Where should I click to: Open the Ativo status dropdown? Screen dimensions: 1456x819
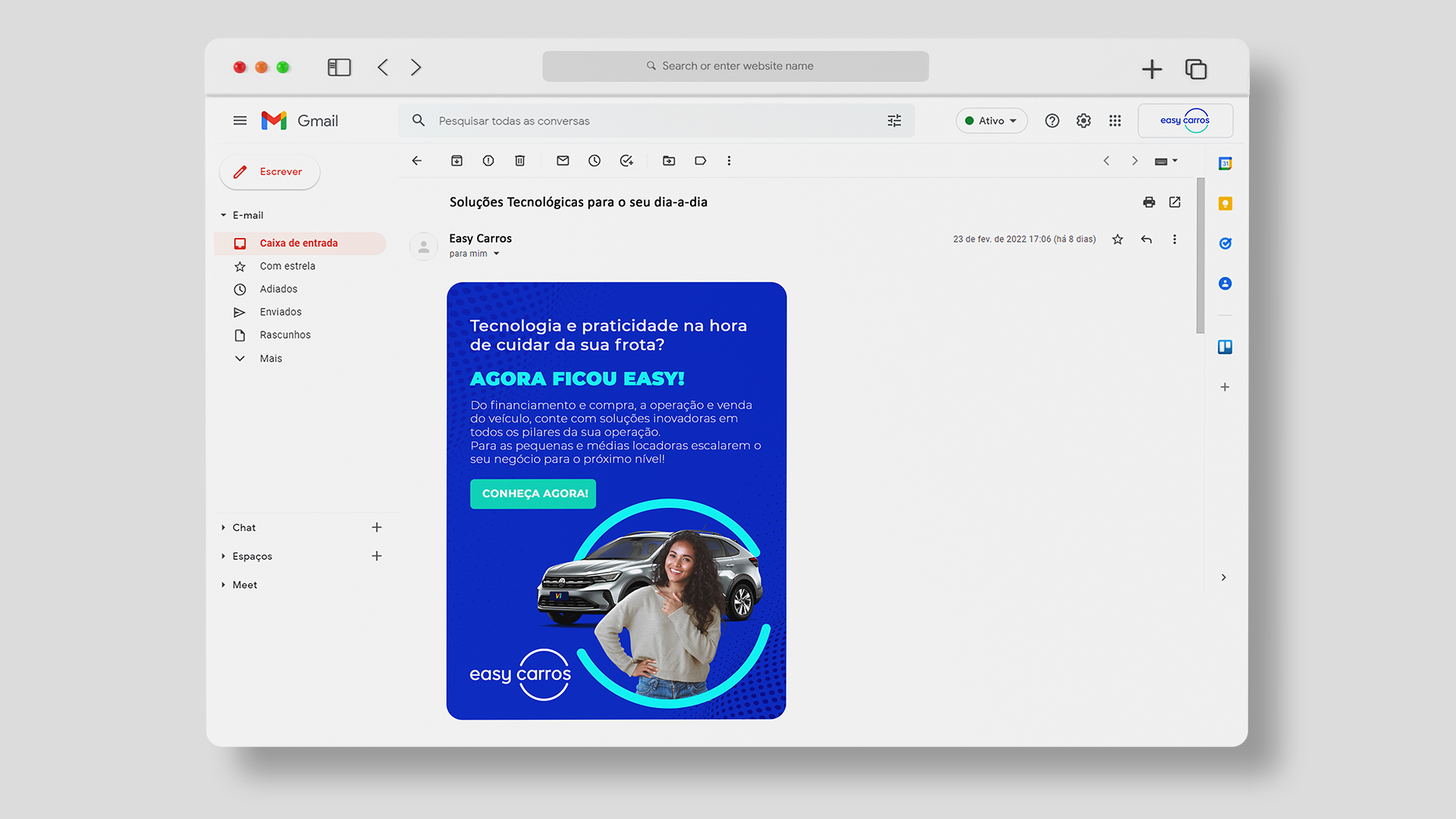tap(991, 121)
